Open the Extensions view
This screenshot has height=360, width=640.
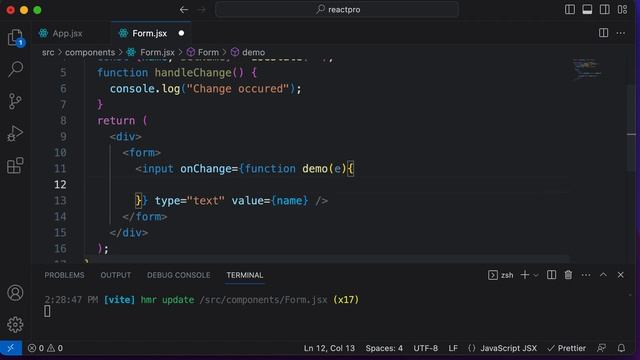point(15,165)
